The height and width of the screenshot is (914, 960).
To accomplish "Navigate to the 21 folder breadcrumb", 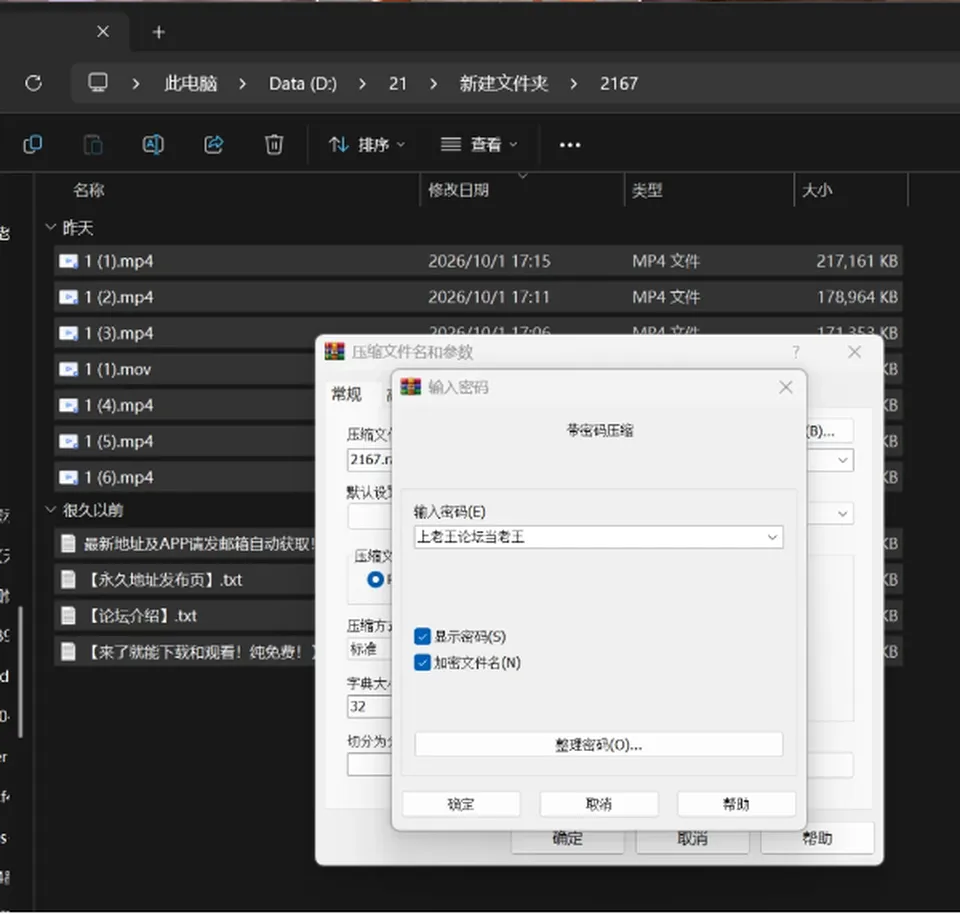I will [398, 83].
